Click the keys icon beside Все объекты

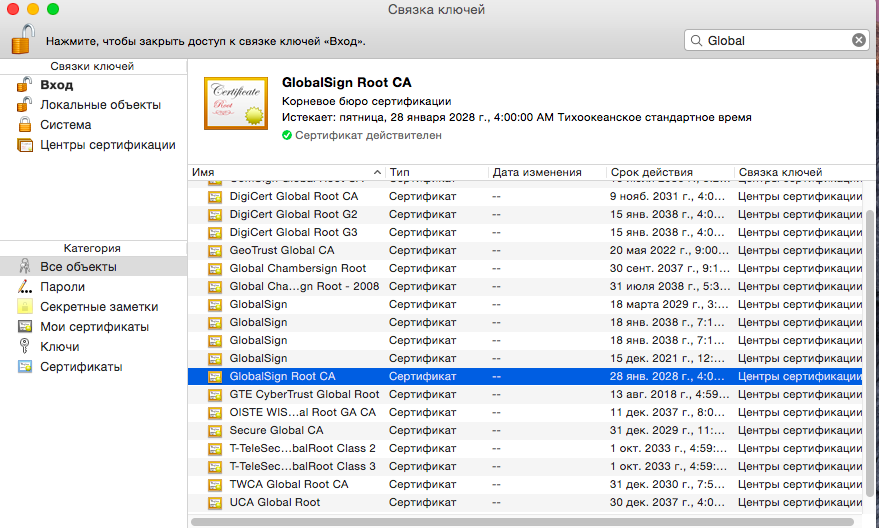(x=25, y=267)
